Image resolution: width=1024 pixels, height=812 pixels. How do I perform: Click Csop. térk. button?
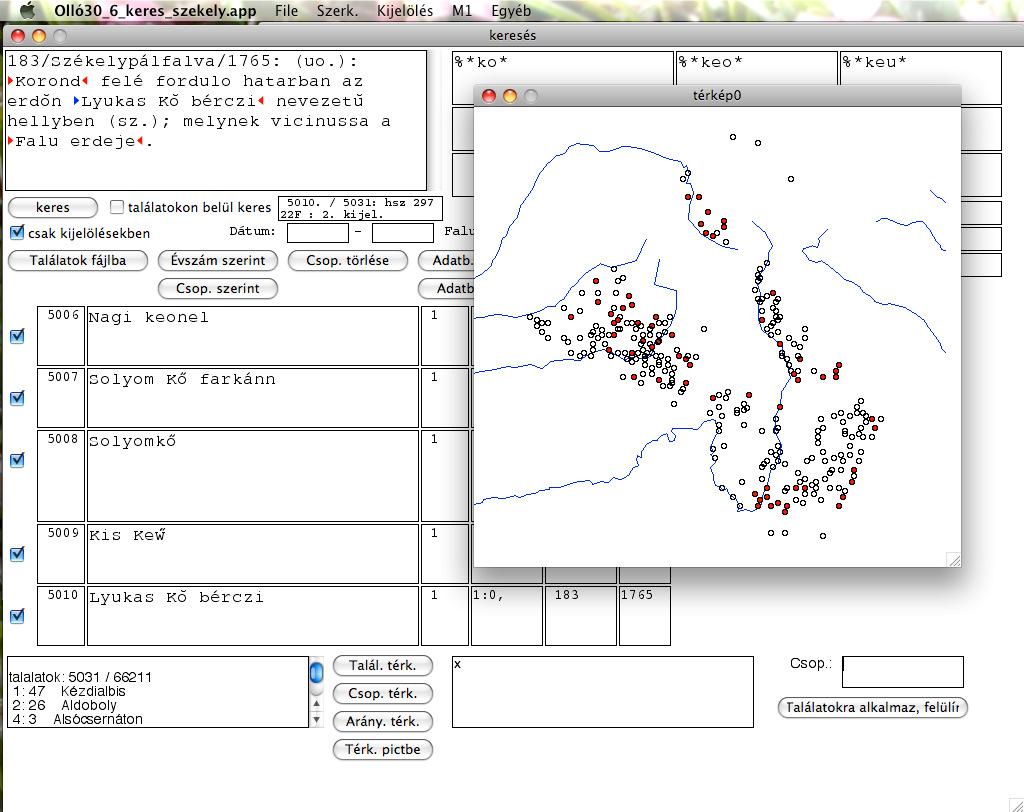(383, 694)
